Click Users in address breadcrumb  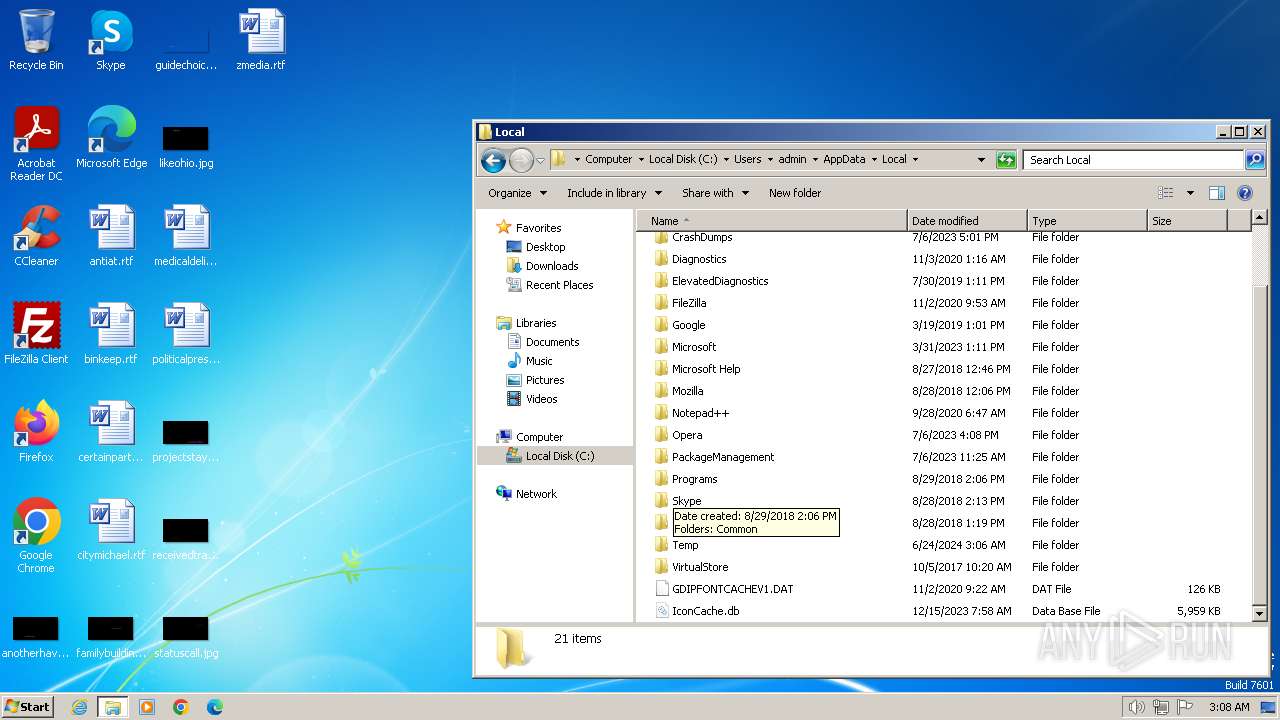pyautogui.click(x=747, y=160)
